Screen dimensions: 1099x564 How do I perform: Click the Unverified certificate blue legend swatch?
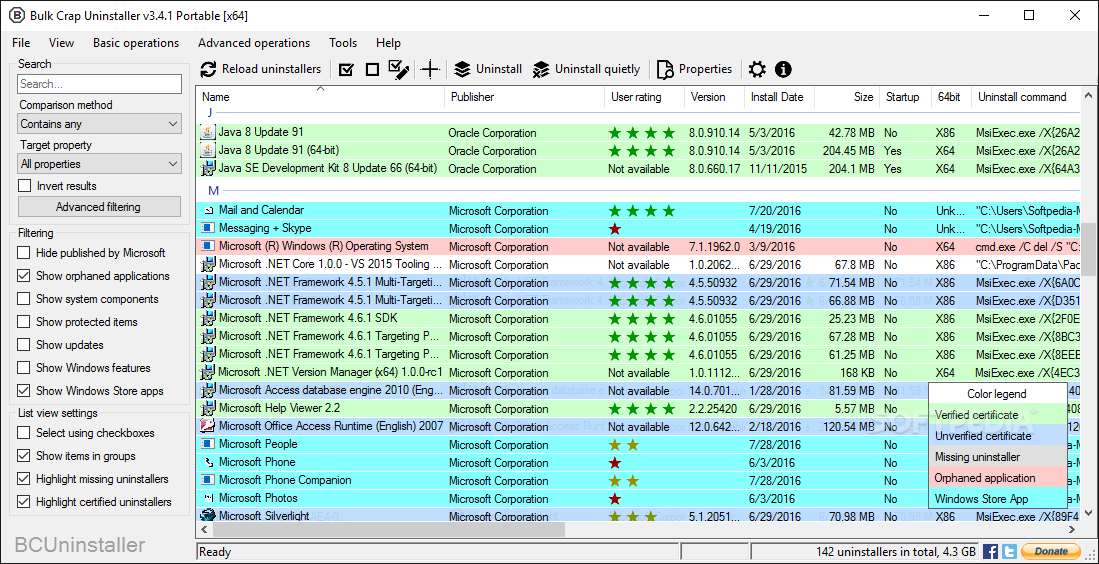pos(997,436)
